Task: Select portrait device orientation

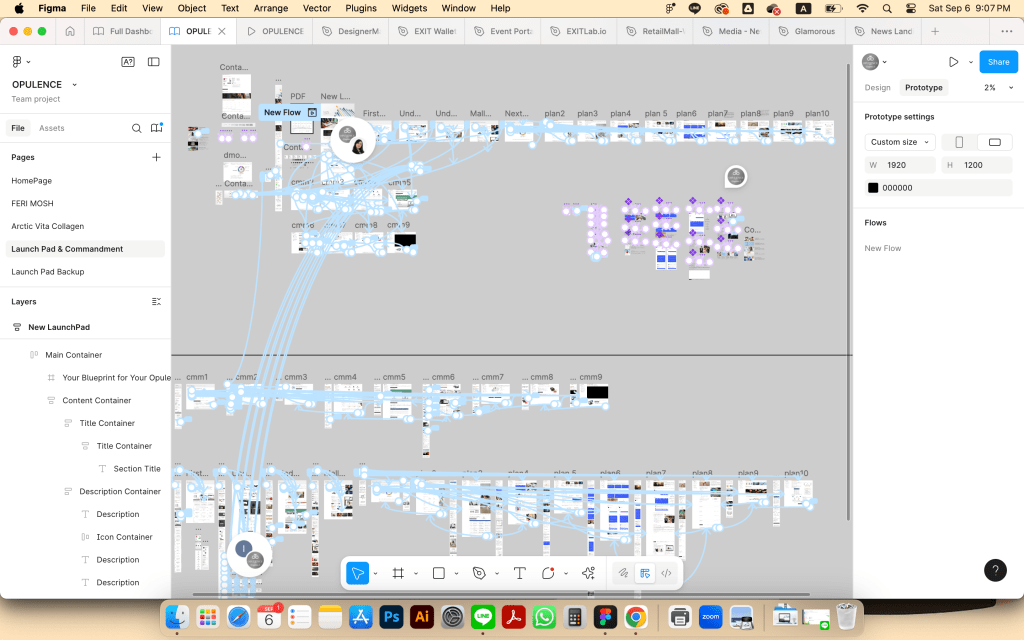Action: 959,142
